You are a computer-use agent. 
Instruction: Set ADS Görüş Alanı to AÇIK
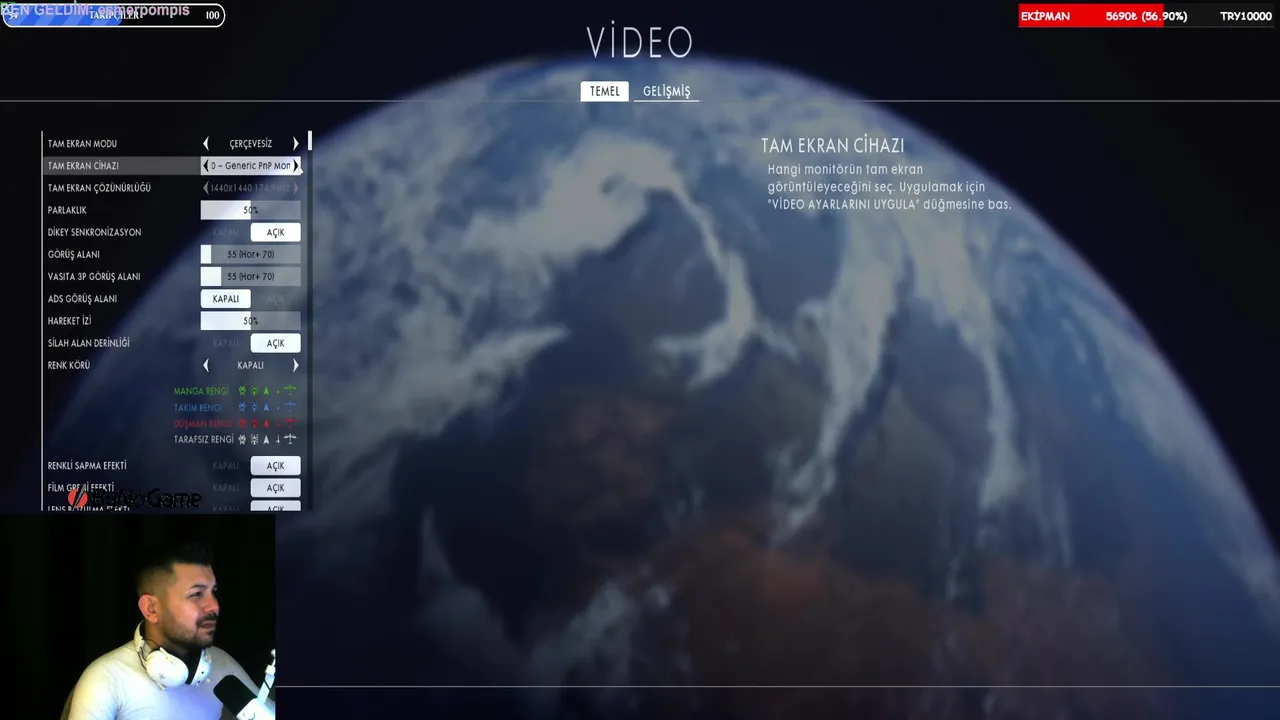(x=275, y=299)
